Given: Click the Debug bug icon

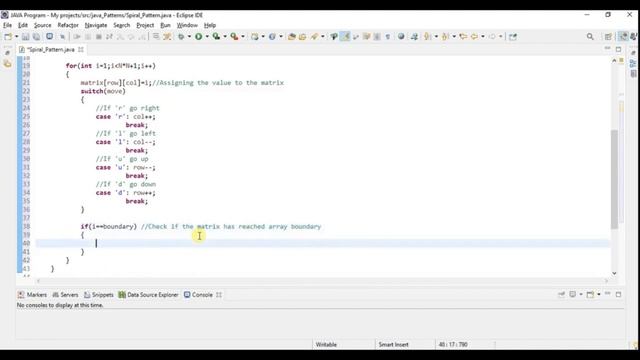Looking at the screenshot, I should pos(181,37).
